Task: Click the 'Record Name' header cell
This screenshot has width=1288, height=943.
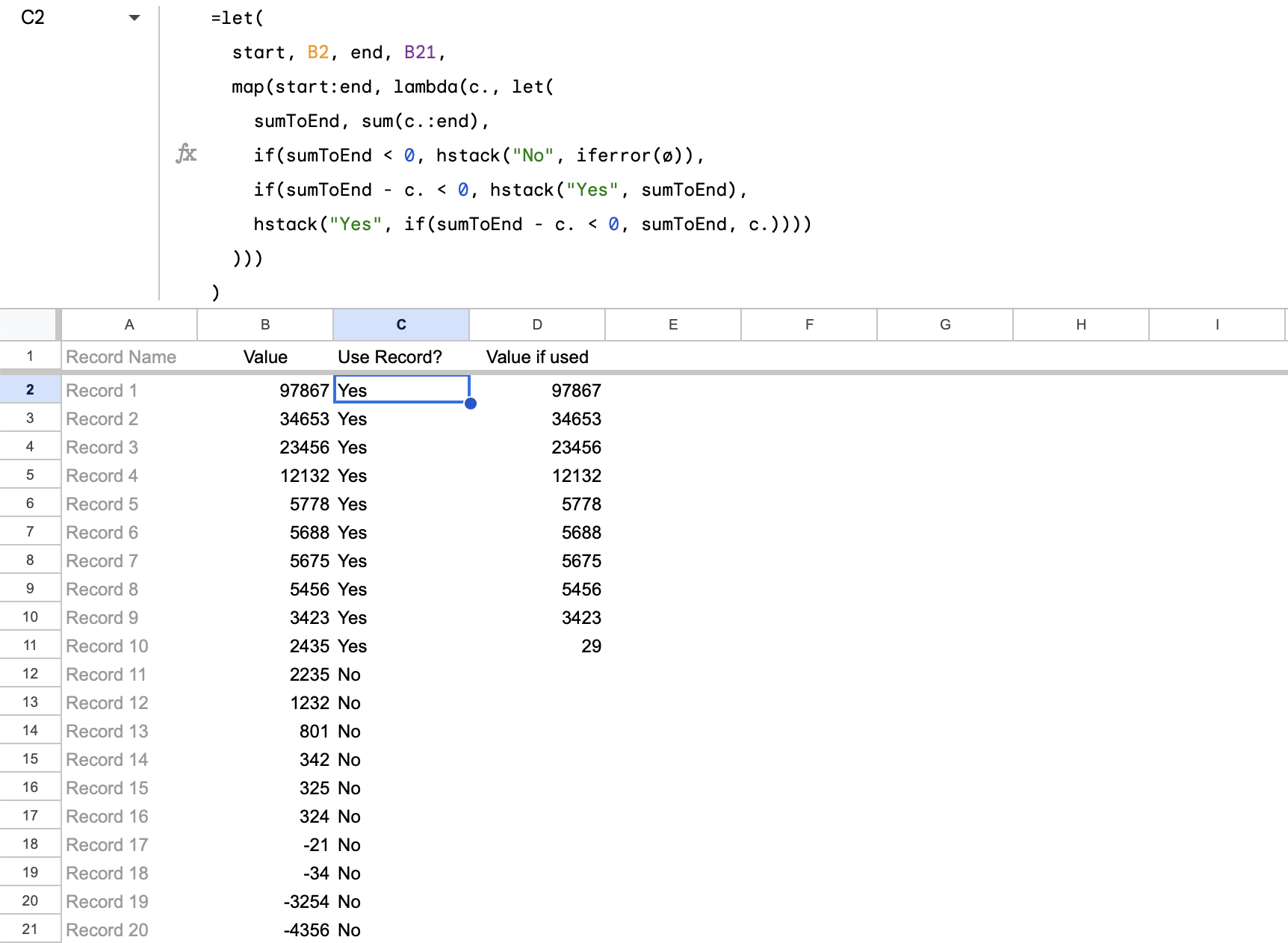Action: point(129,356)
